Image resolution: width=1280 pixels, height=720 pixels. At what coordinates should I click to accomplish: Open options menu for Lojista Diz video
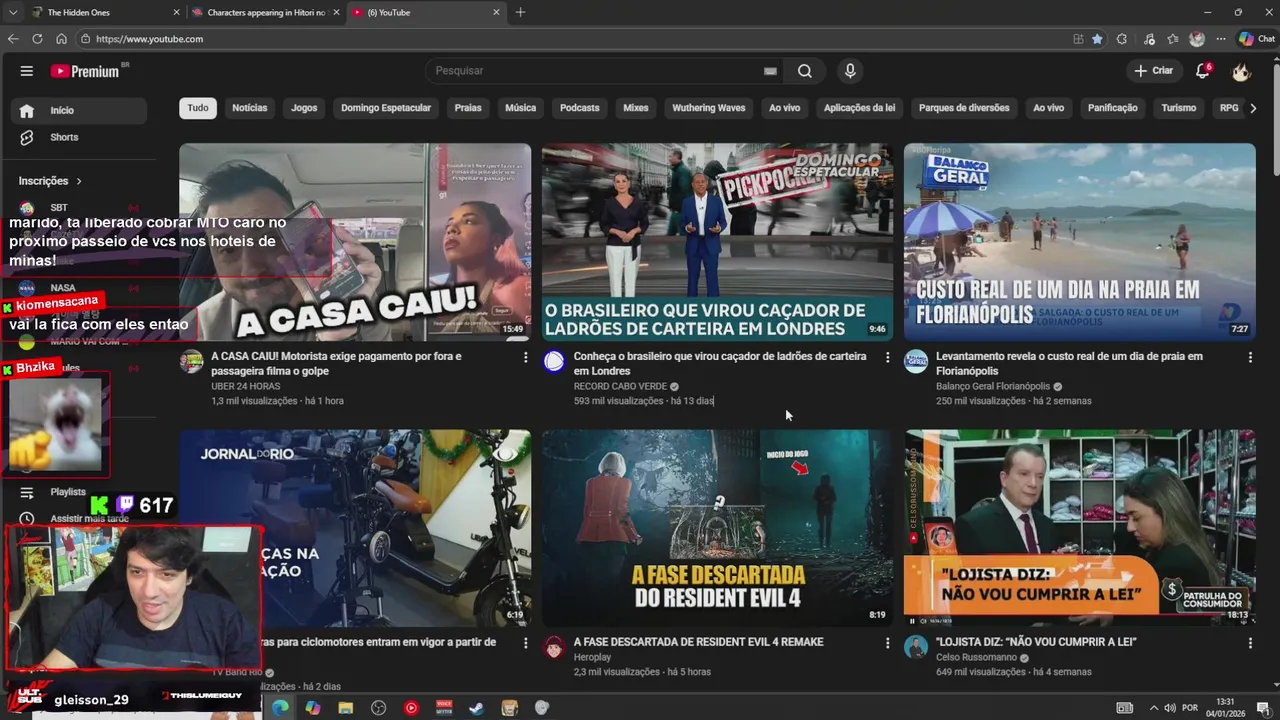click(x=1249, y=643)
